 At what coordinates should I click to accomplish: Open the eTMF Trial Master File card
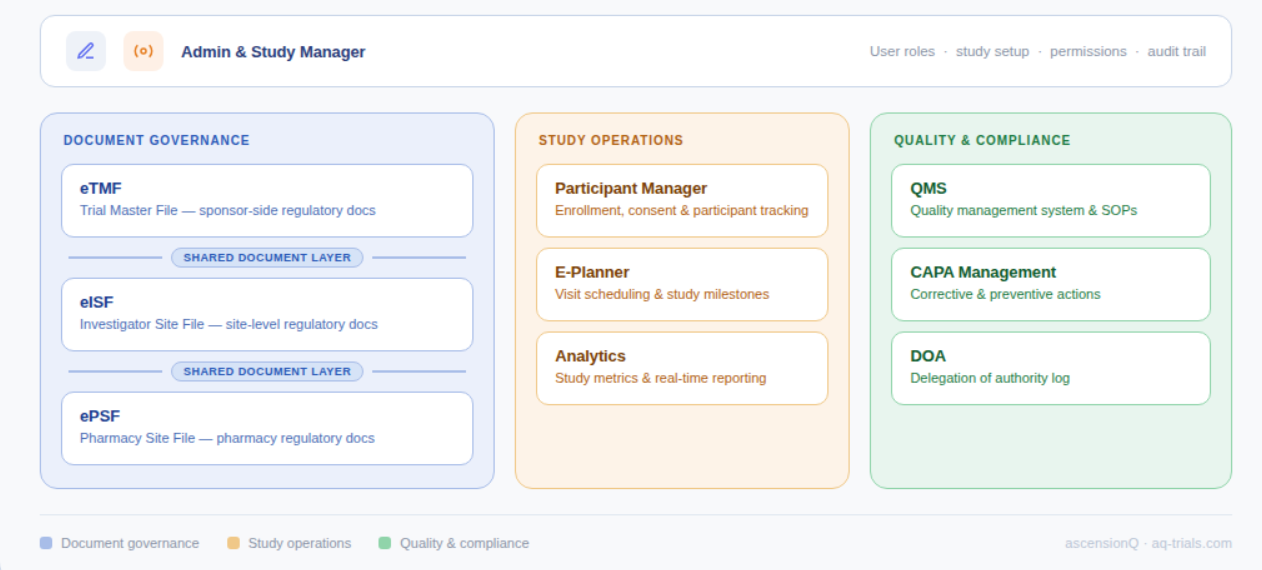pos(267,200)
